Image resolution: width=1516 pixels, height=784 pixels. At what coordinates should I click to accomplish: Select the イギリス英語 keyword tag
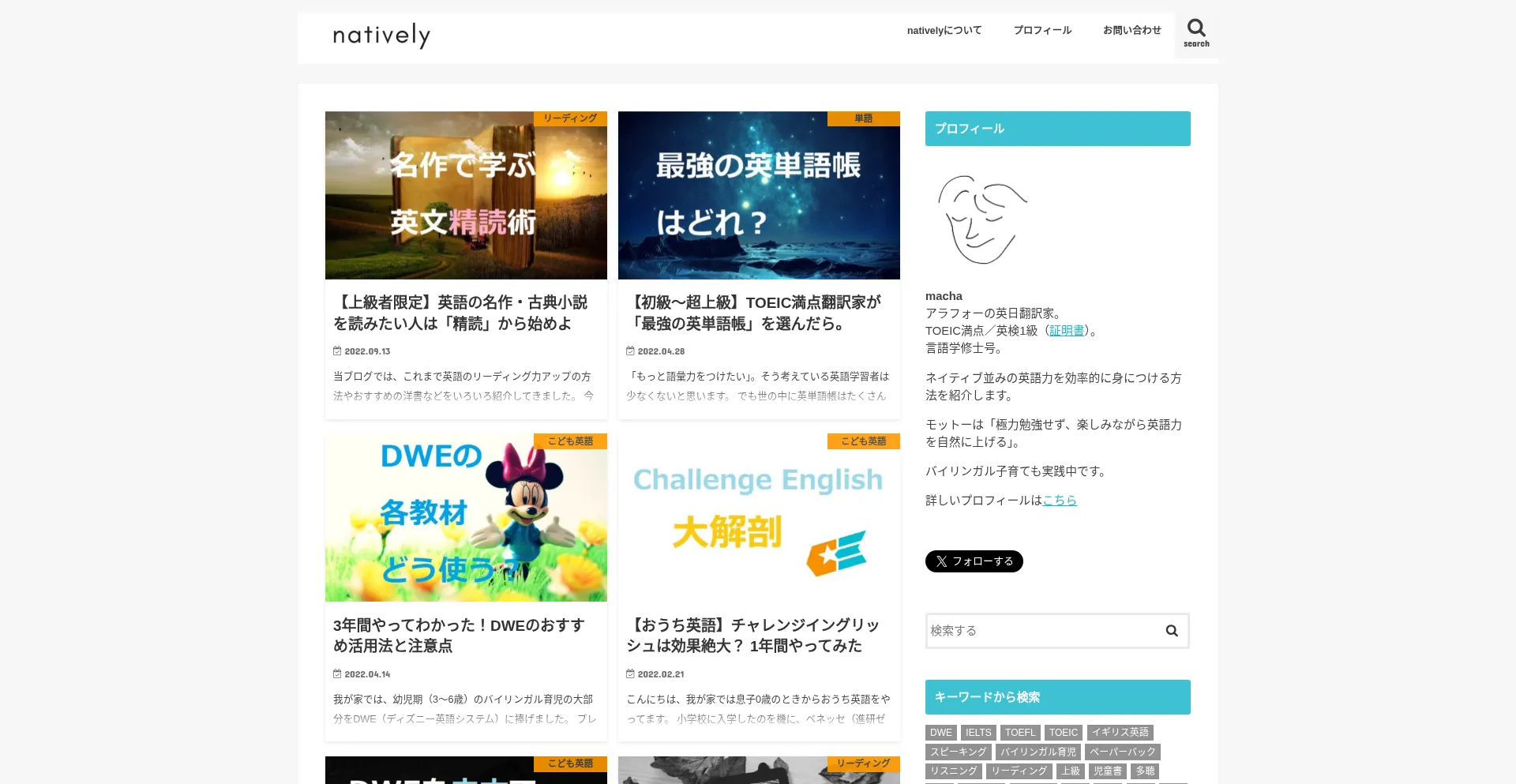pyautogui.click(x=1120, y=733)
